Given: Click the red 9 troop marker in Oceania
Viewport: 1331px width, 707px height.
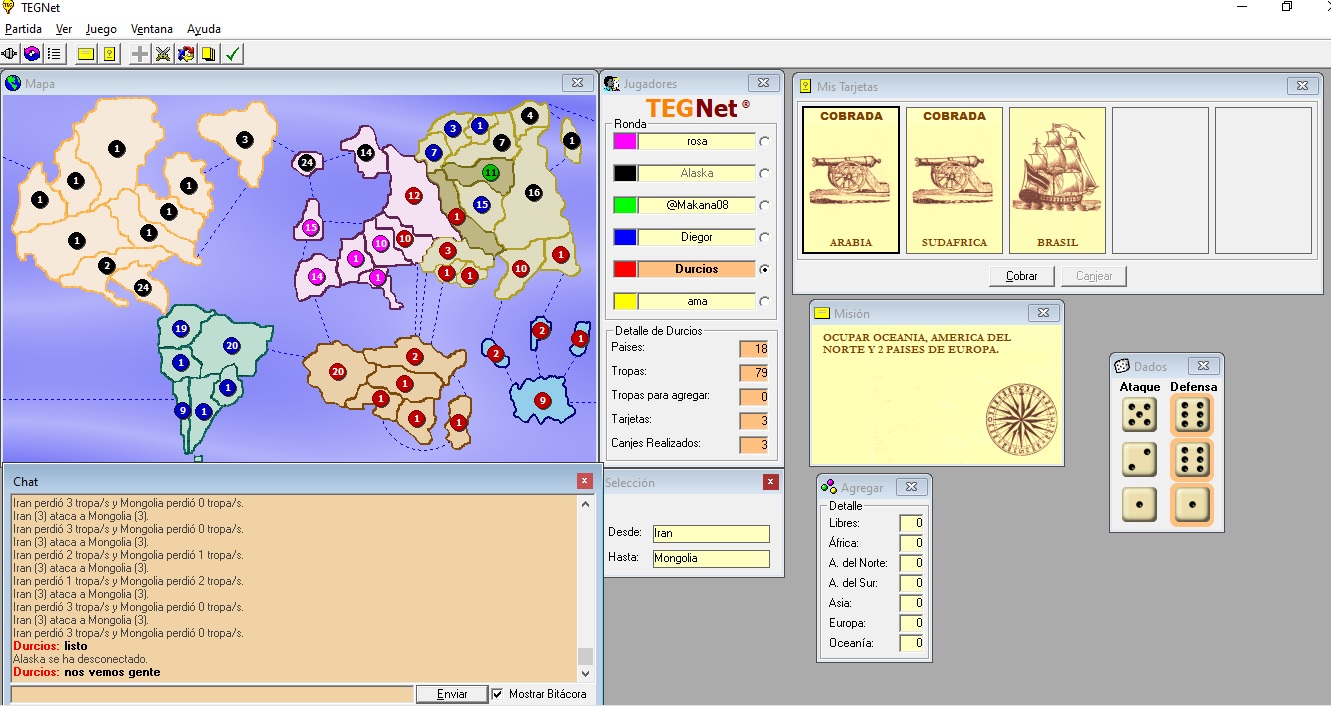Looking at the screenshot, I should coord(543,400).
